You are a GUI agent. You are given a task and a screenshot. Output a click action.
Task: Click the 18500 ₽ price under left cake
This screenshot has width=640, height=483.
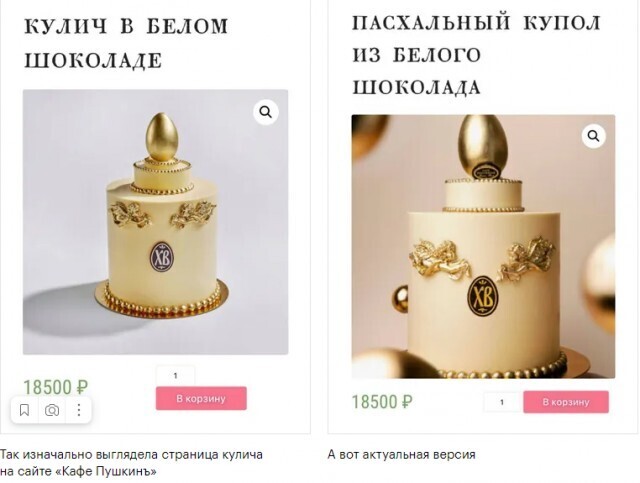56,387
